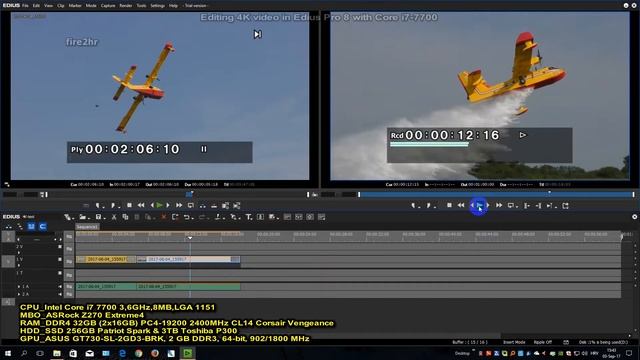
Task: Click the timeline cursor on the time scale
Action: [190, 237]
